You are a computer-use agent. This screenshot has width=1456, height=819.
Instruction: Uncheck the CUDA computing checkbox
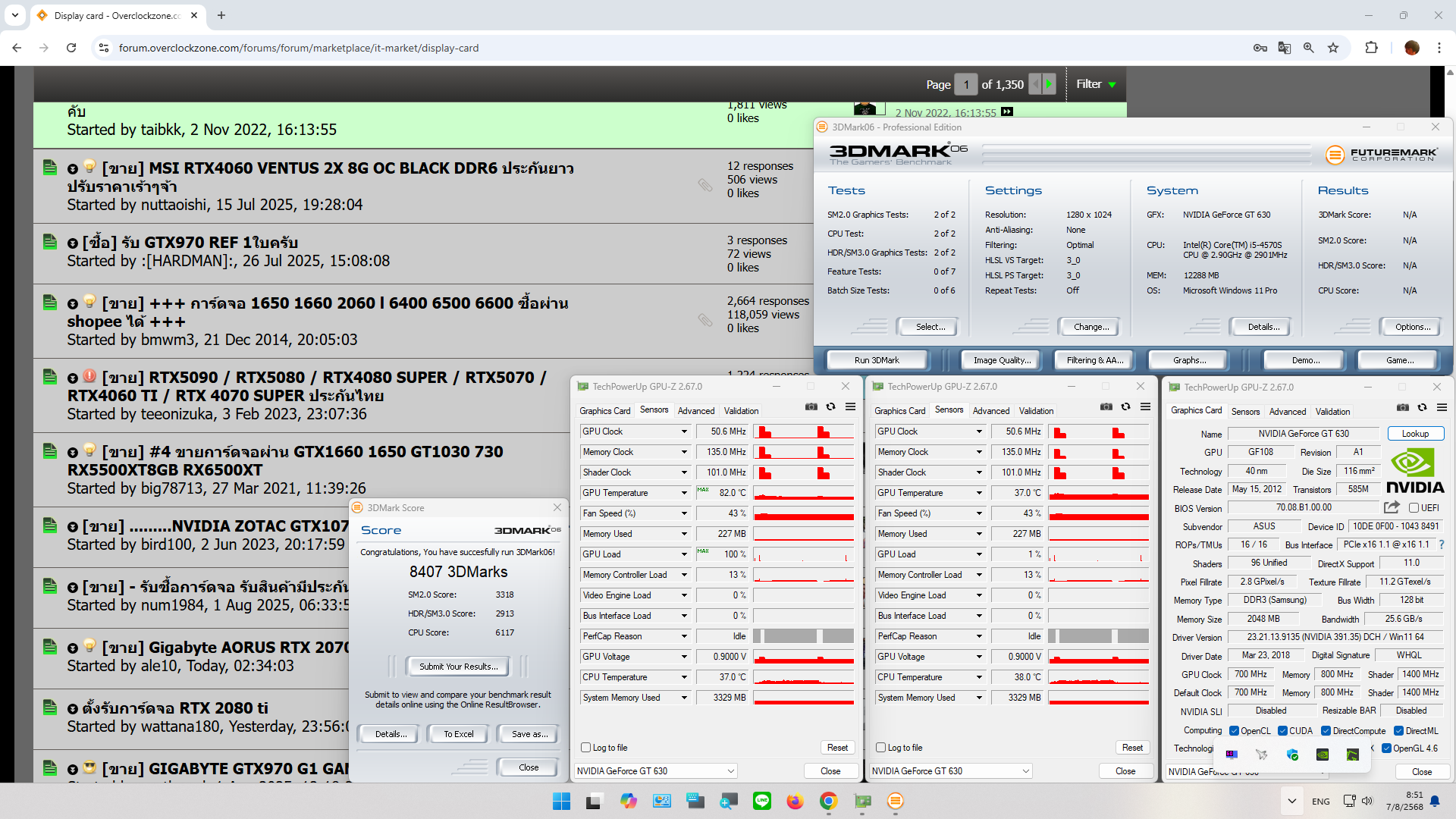1282,731
